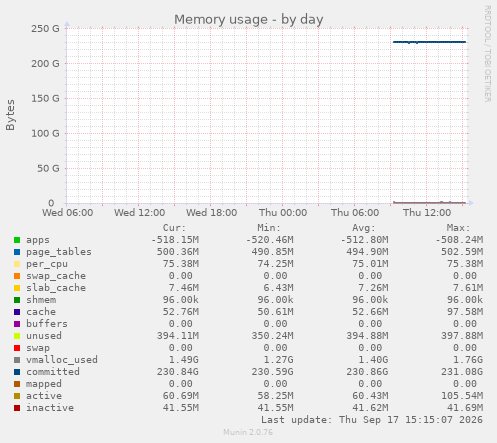The height and width of the screenshot is (443, 497).
Task: Click the page_tables legend label
Action: pyautogui.click(x=59, y=252)
